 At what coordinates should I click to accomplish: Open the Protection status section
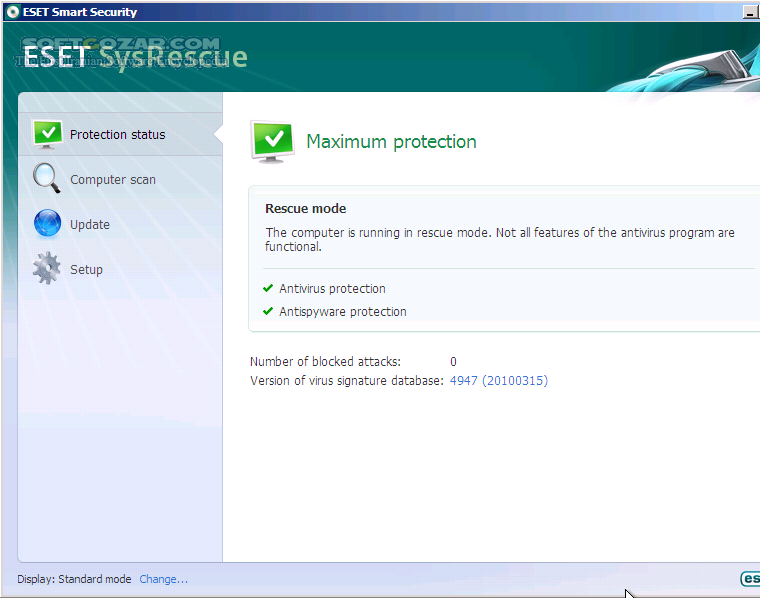tap(120, 134)
